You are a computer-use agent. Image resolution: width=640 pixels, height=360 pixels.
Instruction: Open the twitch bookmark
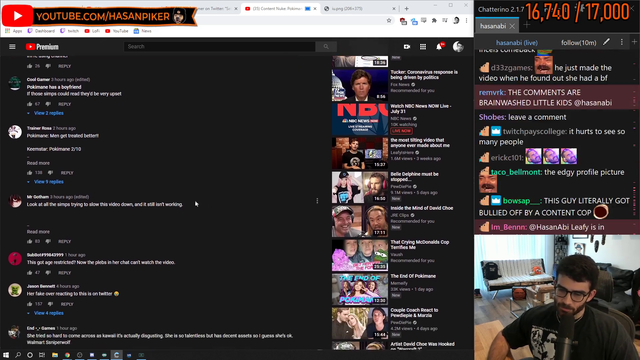[69, 31]
